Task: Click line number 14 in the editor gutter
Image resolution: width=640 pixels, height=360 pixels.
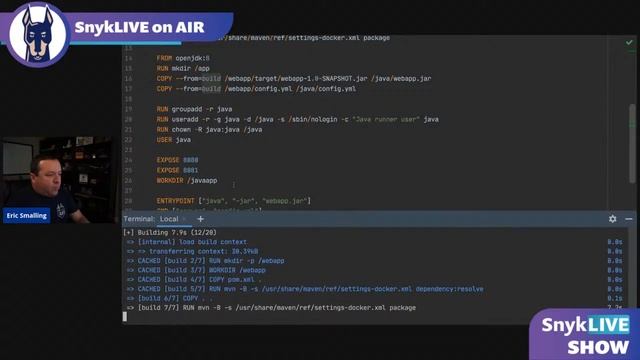Action: pyautogui.click(x=128, y=58)
